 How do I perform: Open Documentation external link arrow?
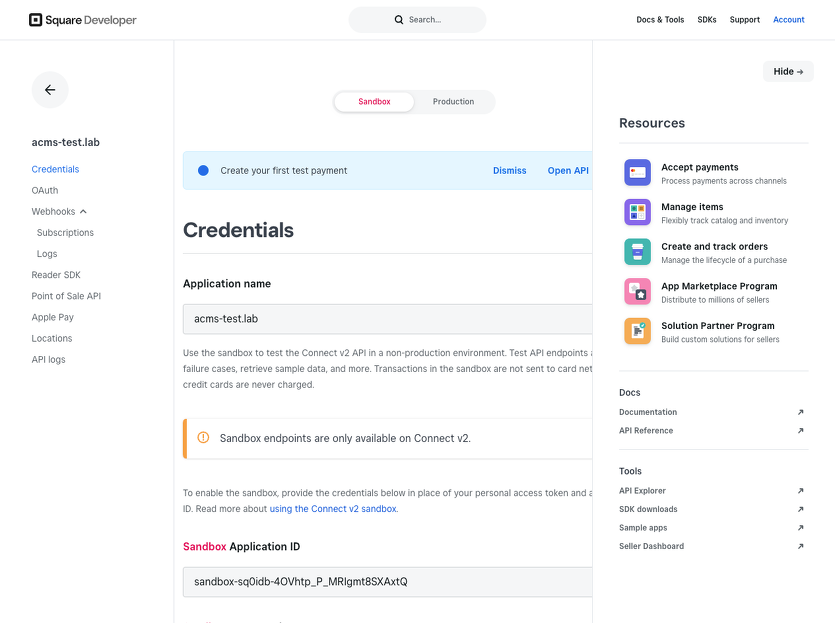tap(800, 412)
